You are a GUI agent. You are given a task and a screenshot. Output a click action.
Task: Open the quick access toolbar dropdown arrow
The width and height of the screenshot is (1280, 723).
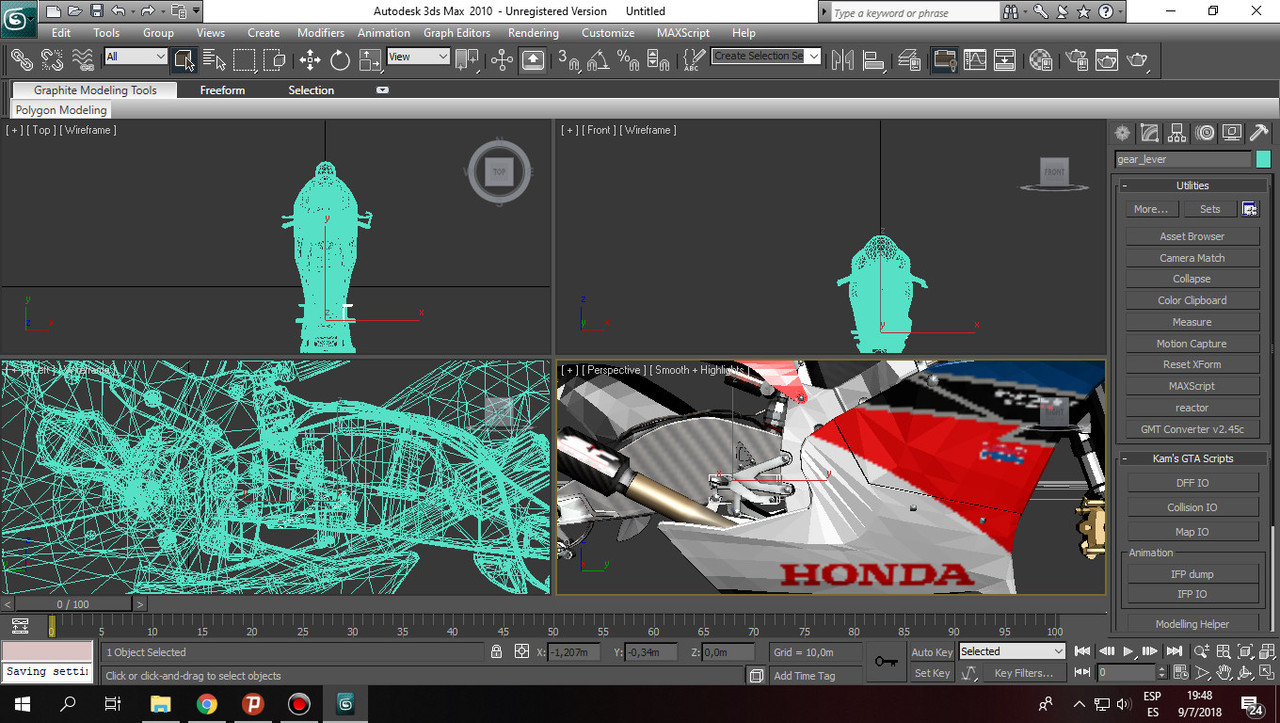195,11
